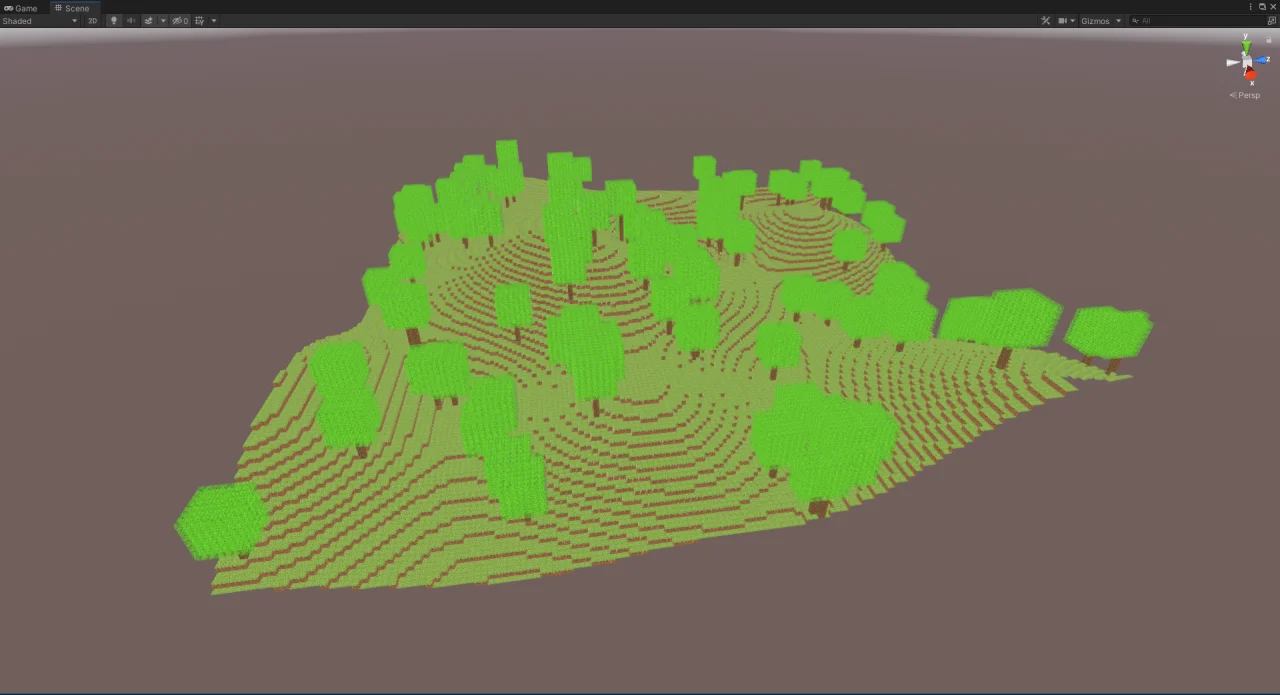Screen dimensions: 1280x695
Task: Toggle the scene gizmo rotation lock
Action: 1269,40
